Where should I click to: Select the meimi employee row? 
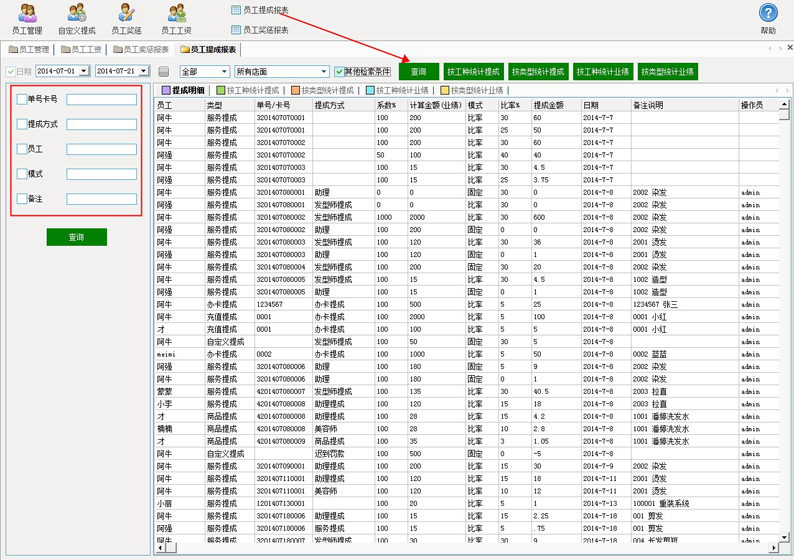coord(467,354)
